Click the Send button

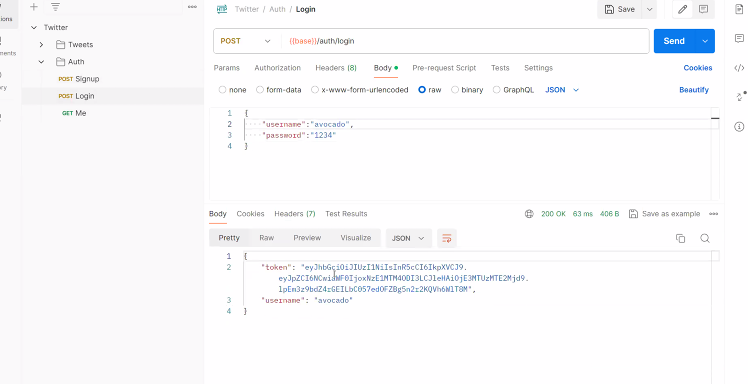pyautogui.click(x=675, y=41)
